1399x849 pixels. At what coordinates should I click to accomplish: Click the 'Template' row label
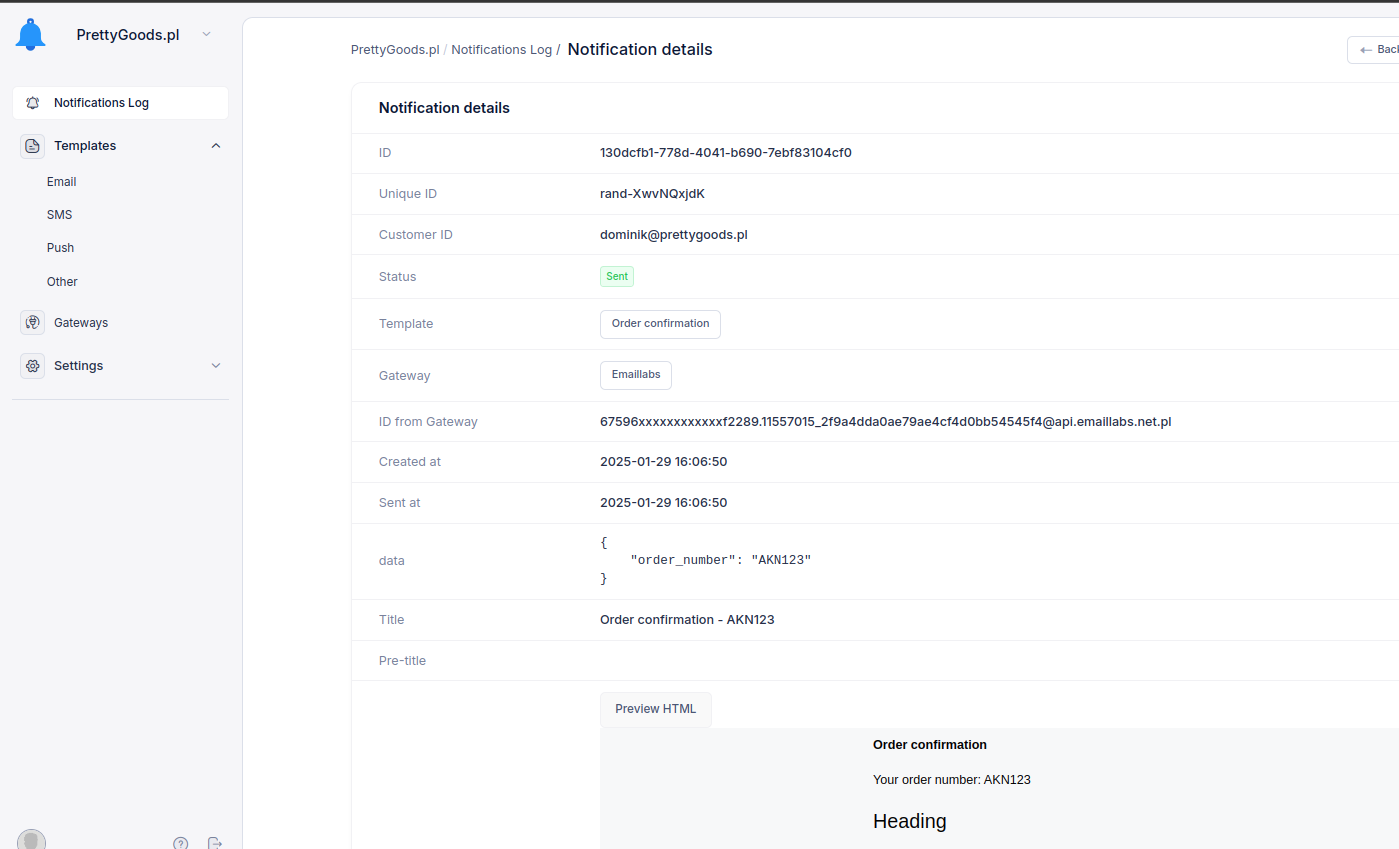[x=406, y=324]
